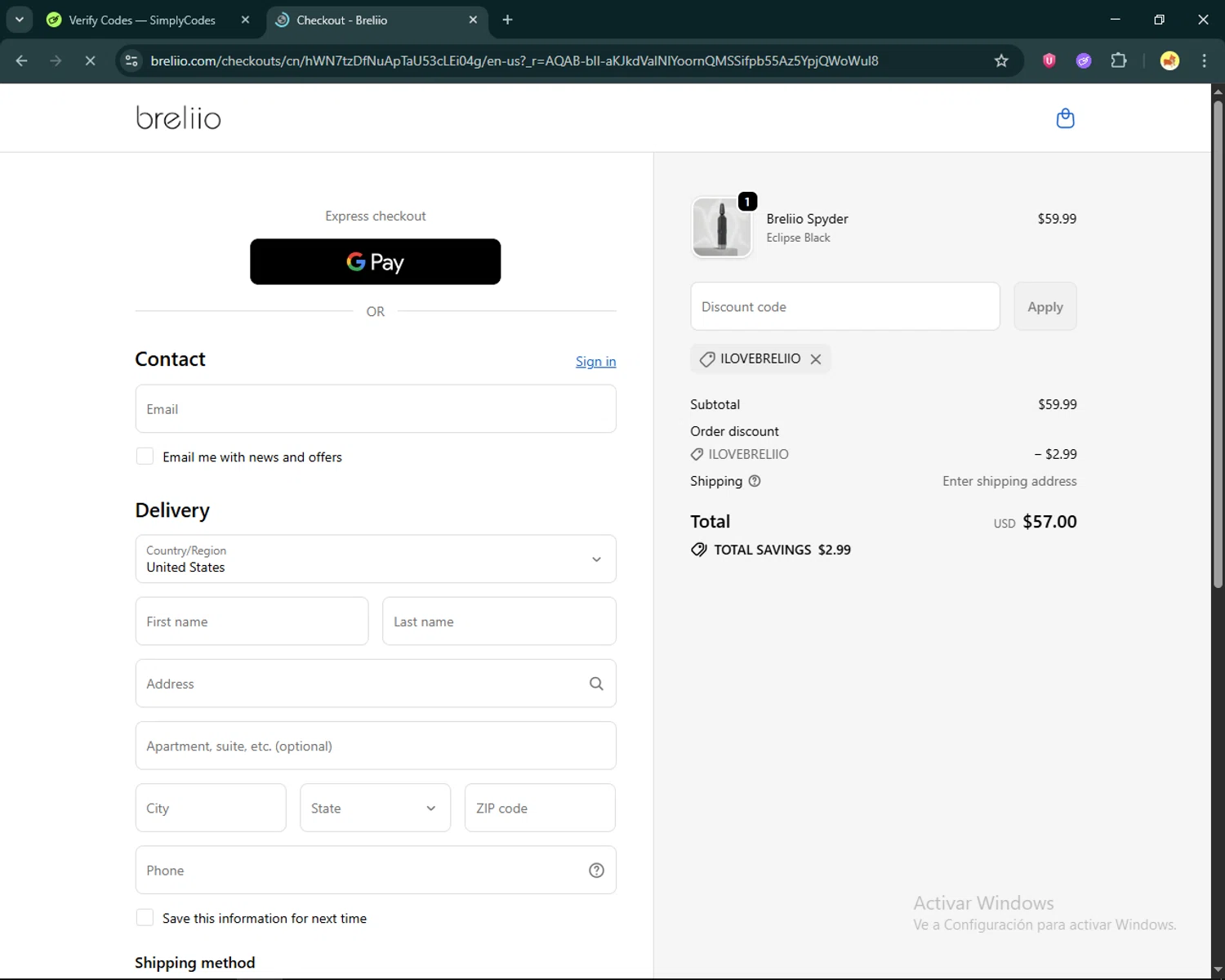1225x980 pixels.
Task: Click the Phone input field
Action: (x=376, y=870)
